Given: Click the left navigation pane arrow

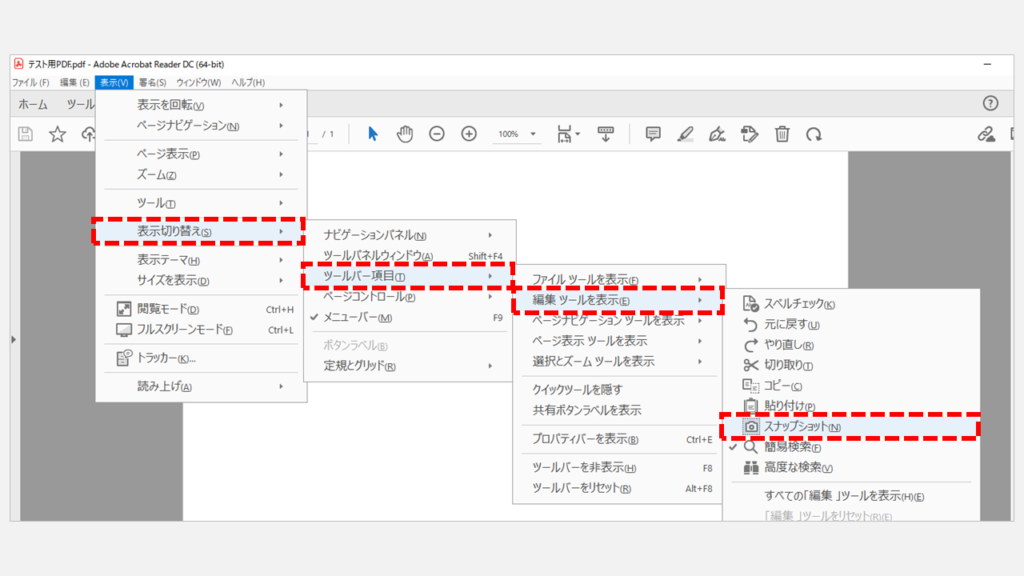Looking at the screenshot, I should pyautogui.click(x=13, y=338).
